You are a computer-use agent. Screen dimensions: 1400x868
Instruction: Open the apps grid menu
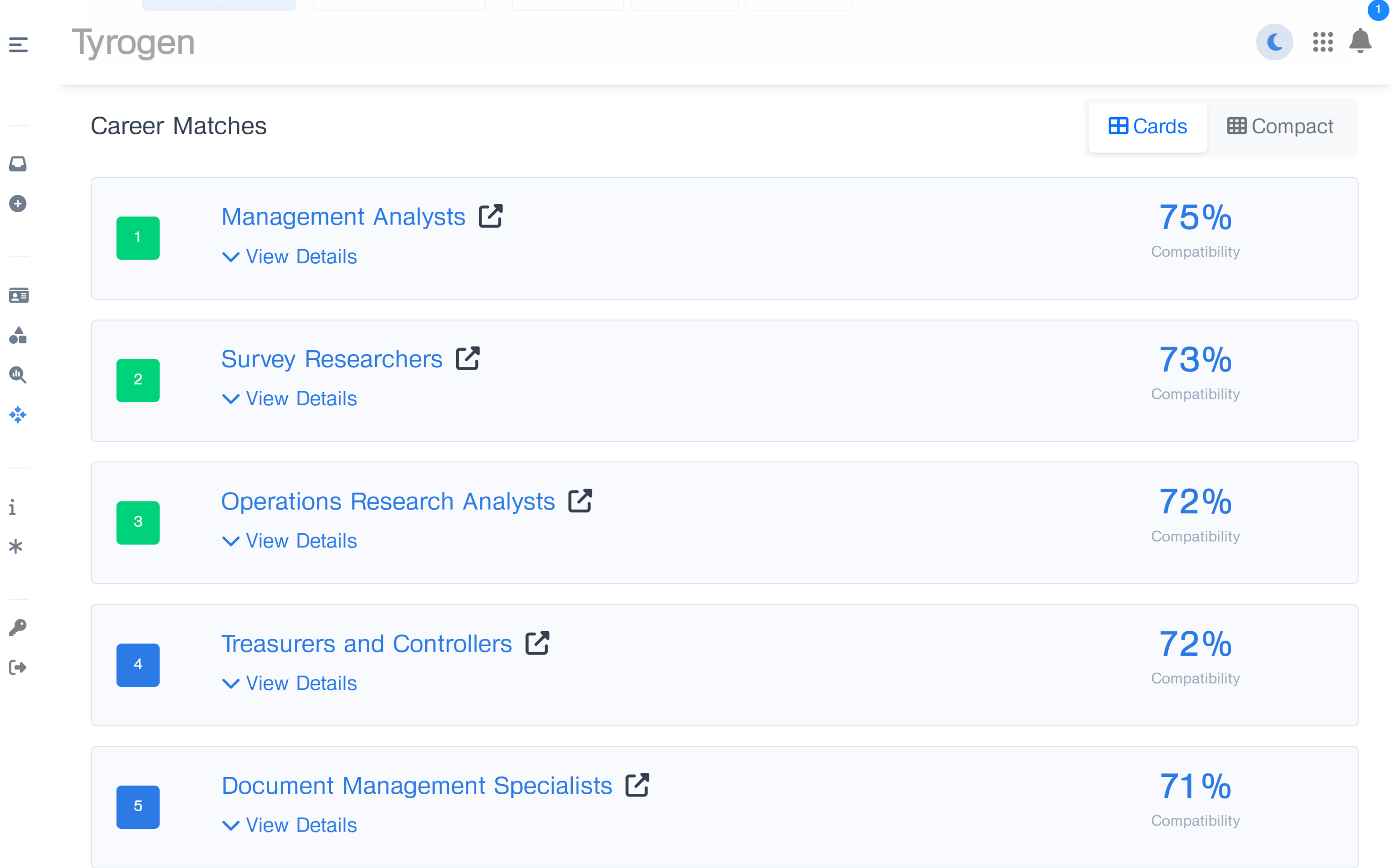[1322, 42]
